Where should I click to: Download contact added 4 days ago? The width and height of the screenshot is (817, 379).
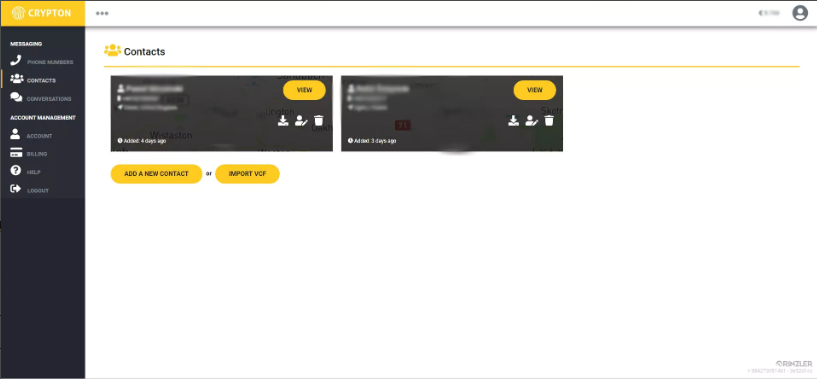pos(283,121)
